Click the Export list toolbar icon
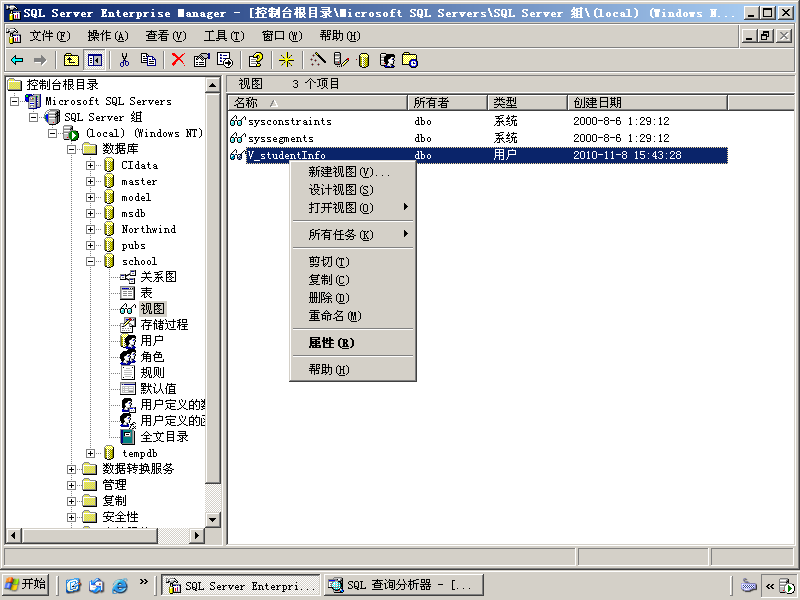 coord(224,60)
